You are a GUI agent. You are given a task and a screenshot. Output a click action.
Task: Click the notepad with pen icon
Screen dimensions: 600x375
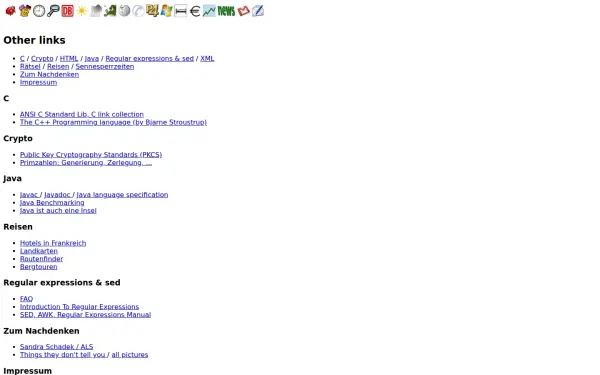tap(258, 11)
